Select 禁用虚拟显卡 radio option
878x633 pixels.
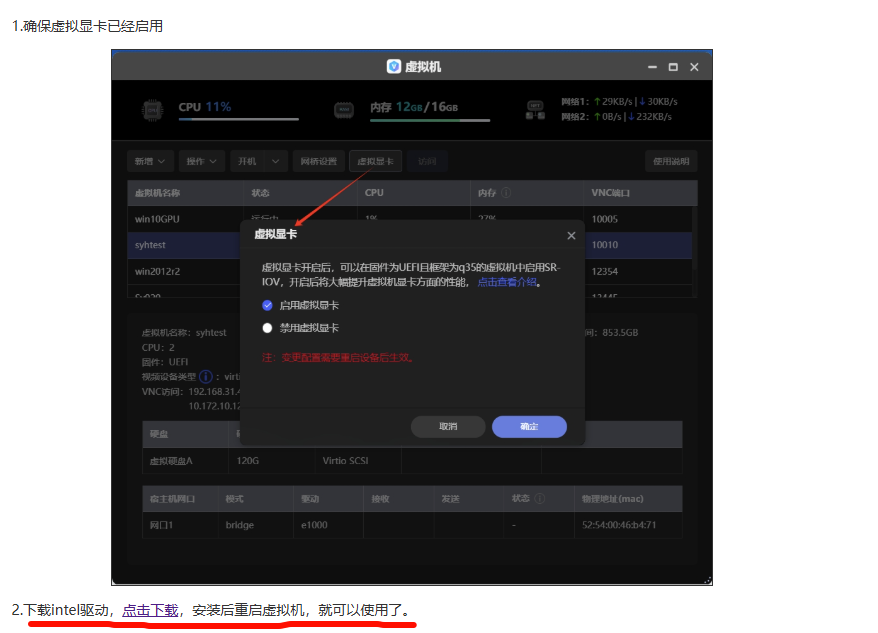click(x=267, y=328)
